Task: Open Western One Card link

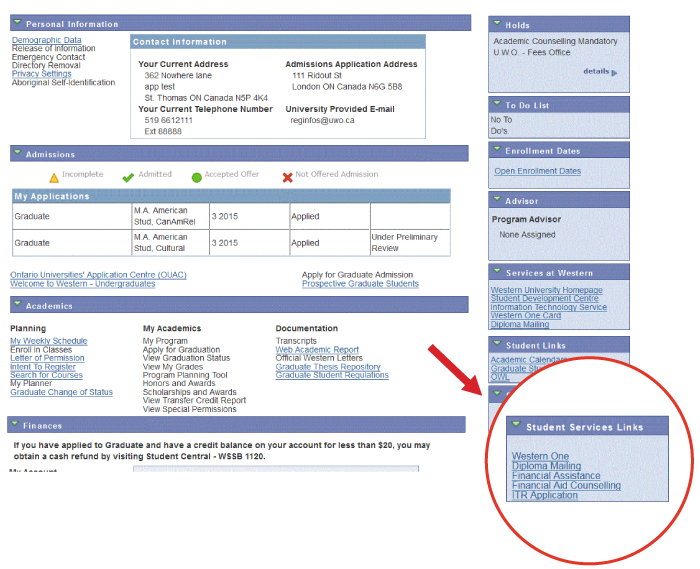Action: (526, 316)
